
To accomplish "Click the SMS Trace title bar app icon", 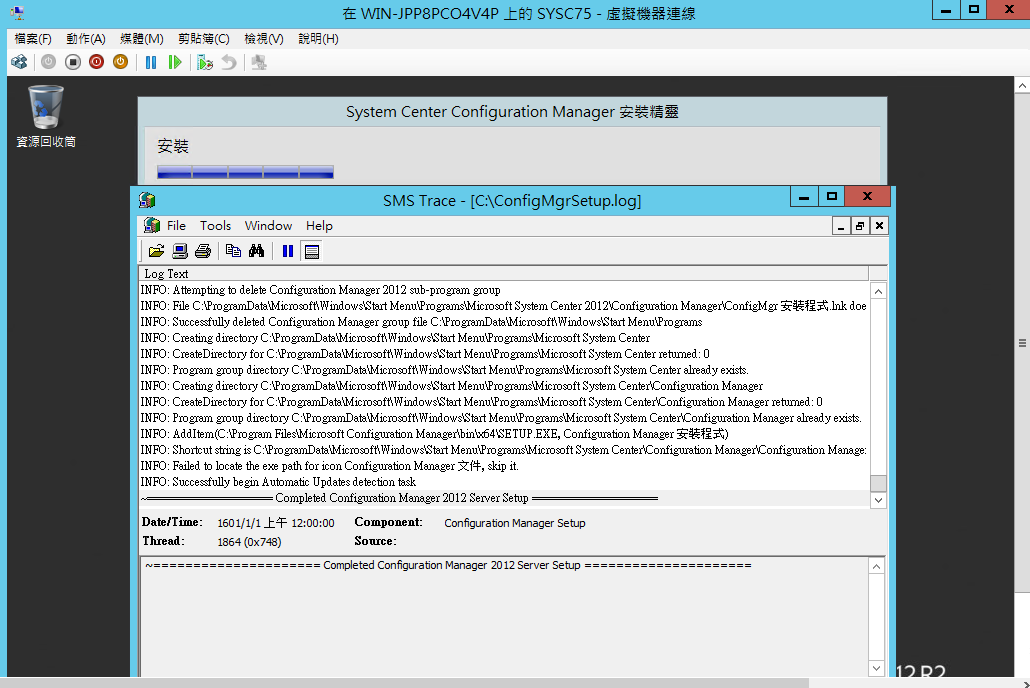I will [148, 200].
